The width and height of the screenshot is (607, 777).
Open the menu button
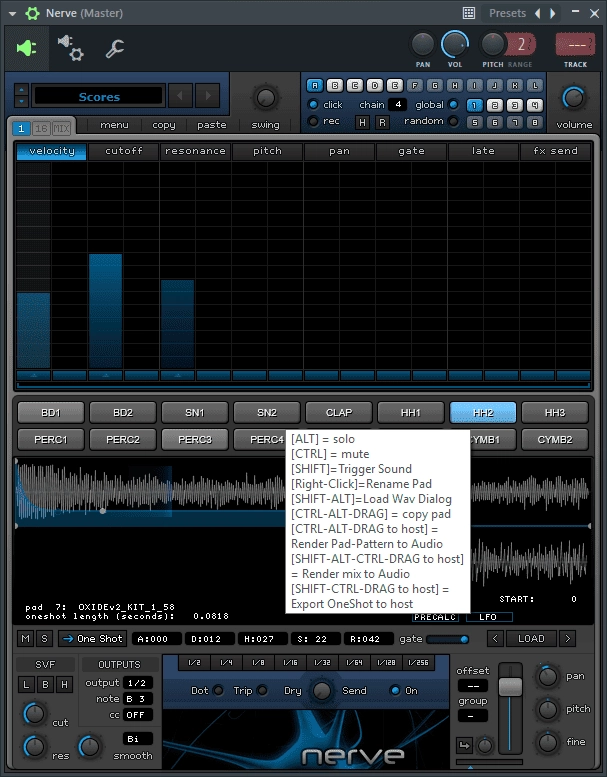114,125
